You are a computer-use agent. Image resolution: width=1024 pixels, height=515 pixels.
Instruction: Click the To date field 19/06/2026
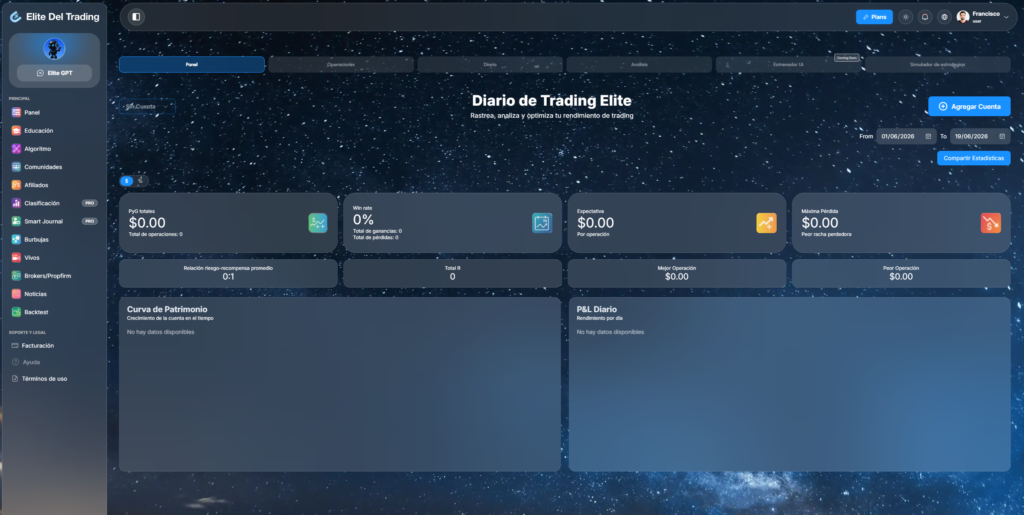[980, 136]
